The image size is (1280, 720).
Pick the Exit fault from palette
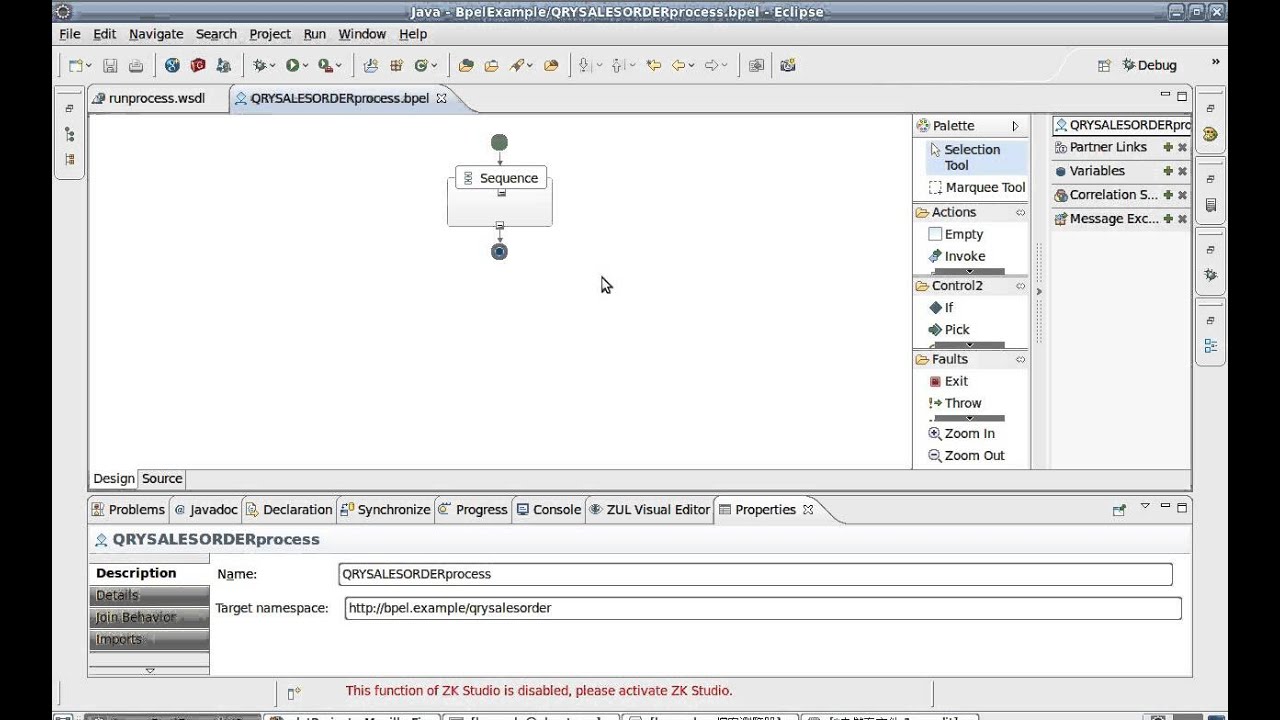pos(948,381)
